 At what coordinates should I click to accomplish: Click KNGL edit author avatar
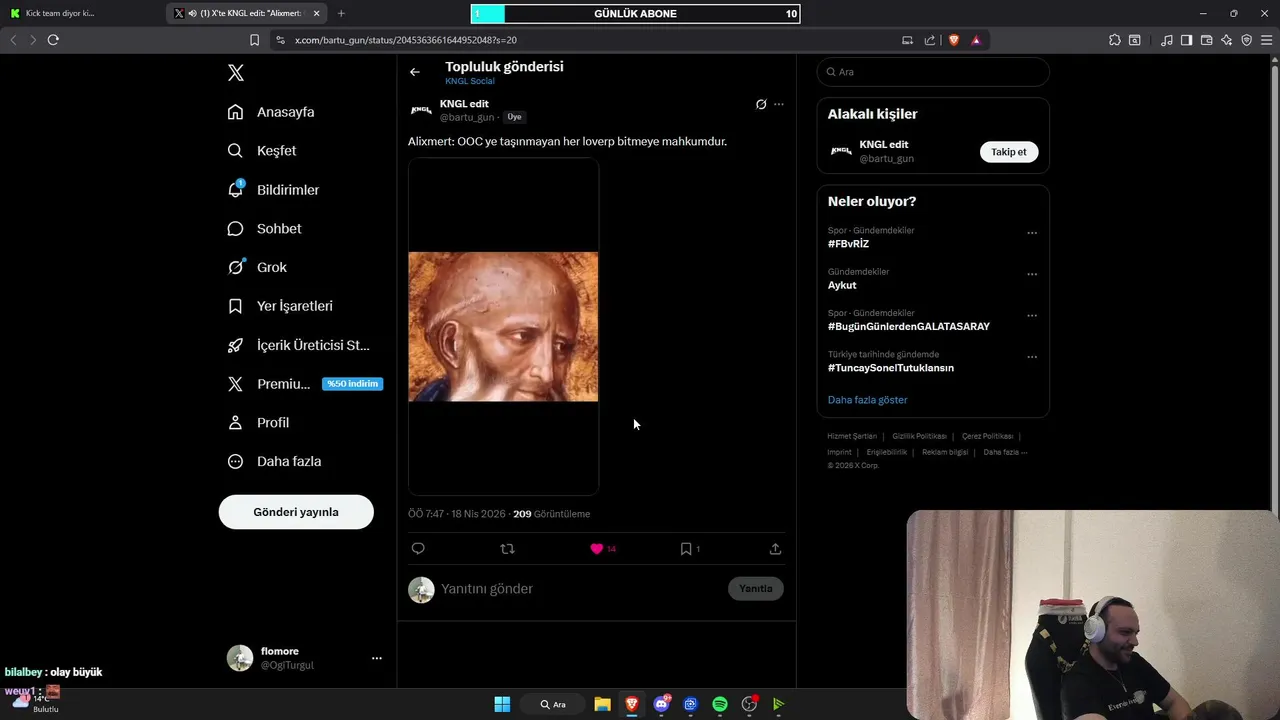421,110
